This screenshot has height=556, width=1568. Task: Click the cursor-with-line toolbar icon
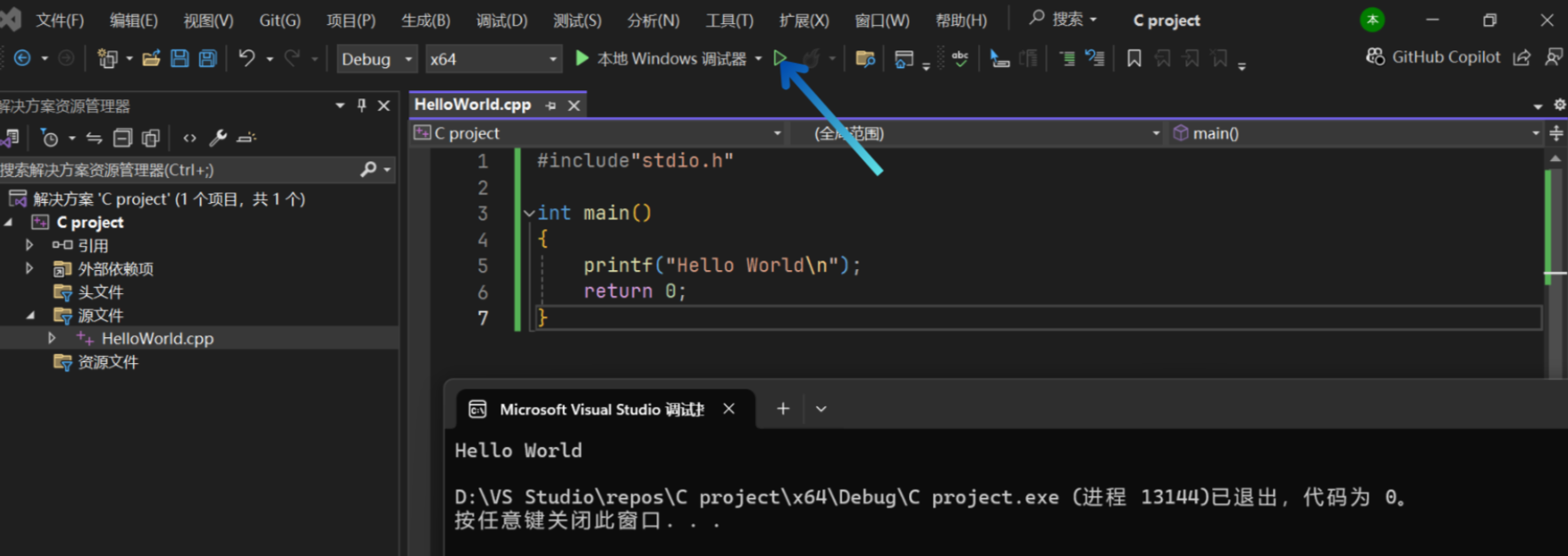(x=999, y=59)
